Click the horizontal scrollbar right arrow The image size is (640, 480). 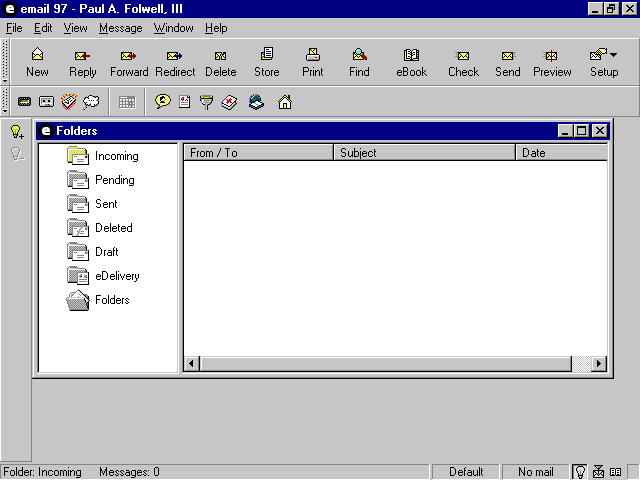(x=599, y=364)
